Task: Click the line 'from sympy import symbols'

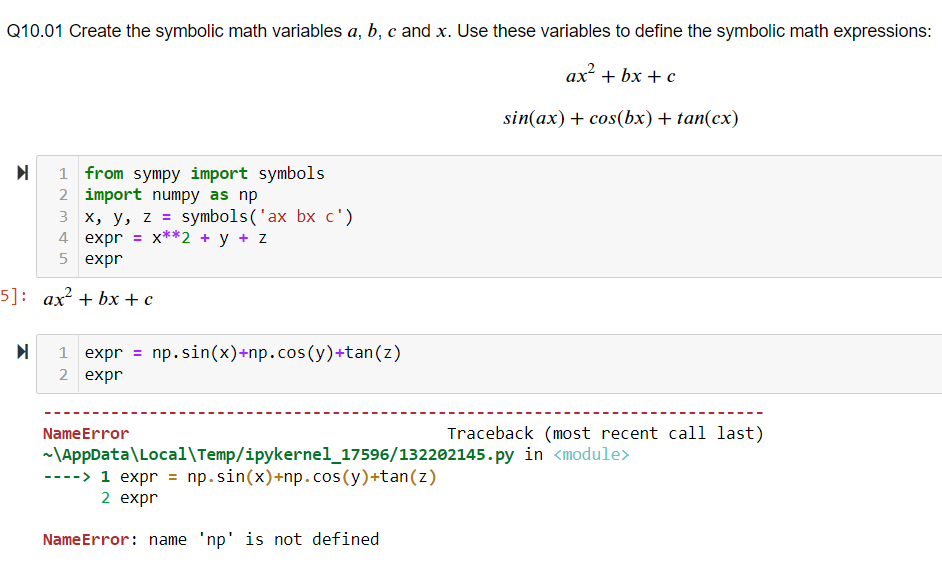Action: click(x=204, y=174)
